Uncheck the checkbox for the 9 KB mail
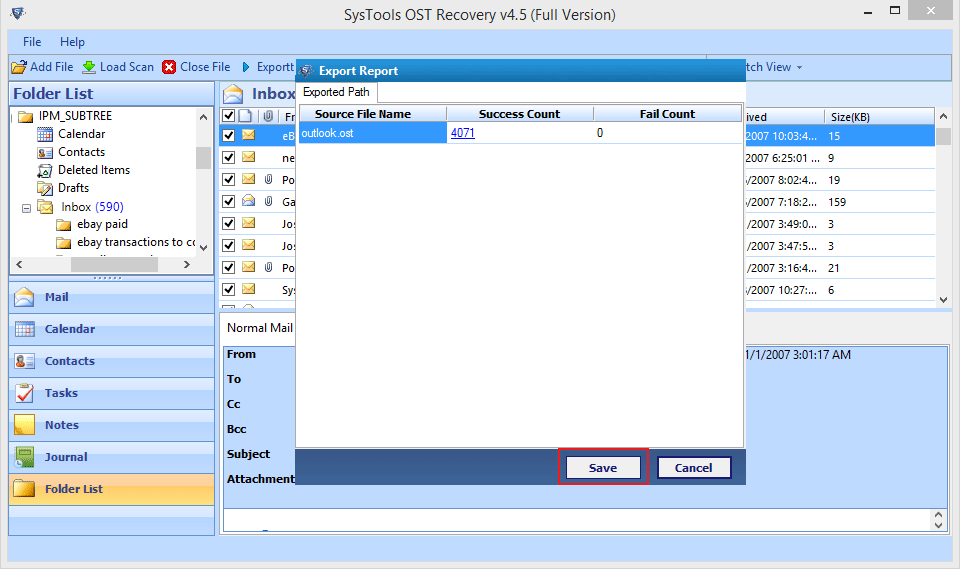Viewport: 960px width, 569px height. click(228, 157)
